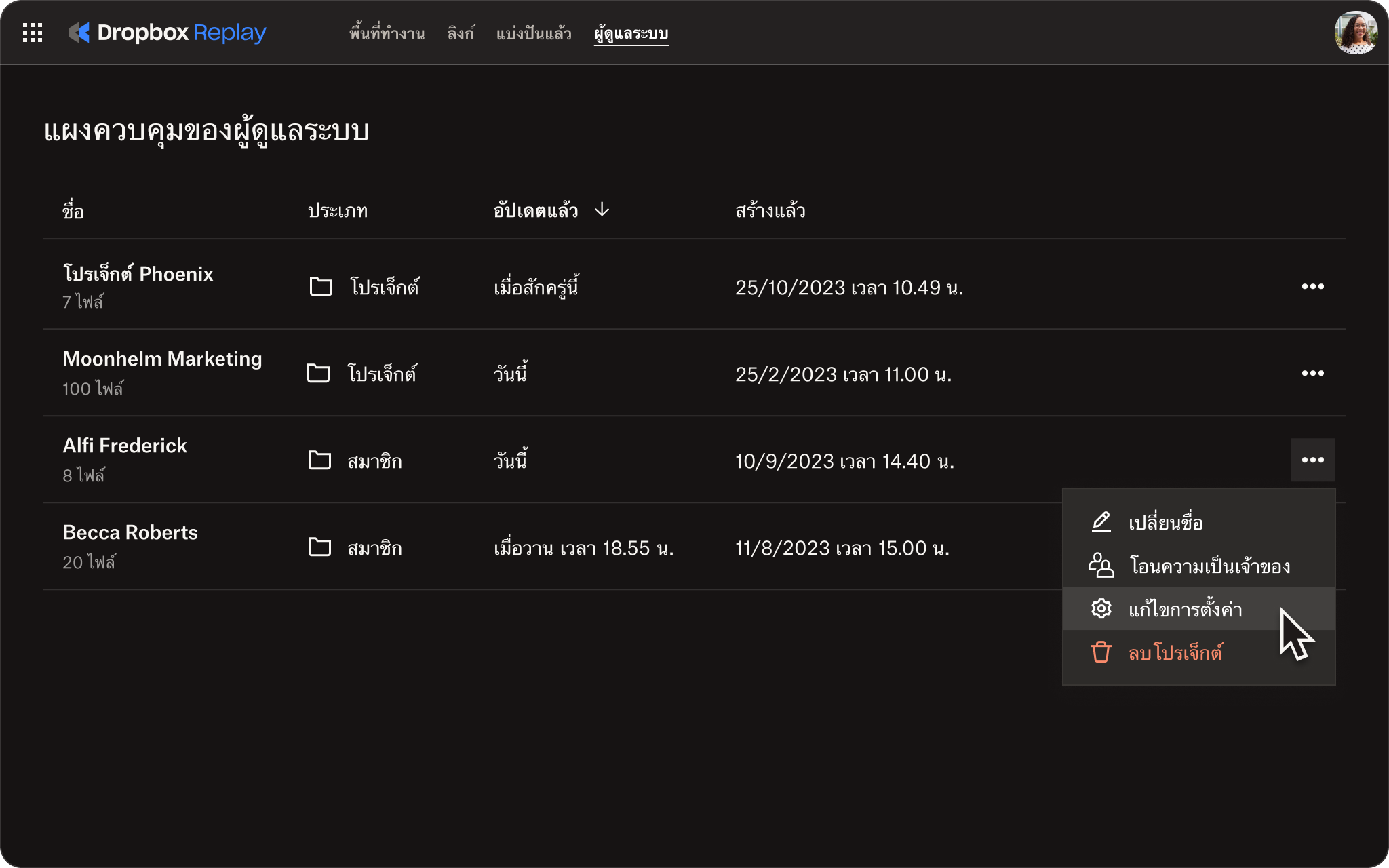The image size is (1389, 868).
Task: Choose เปลี่ยนชื่อ from the context menu
Action: [x=1199, y=522]
